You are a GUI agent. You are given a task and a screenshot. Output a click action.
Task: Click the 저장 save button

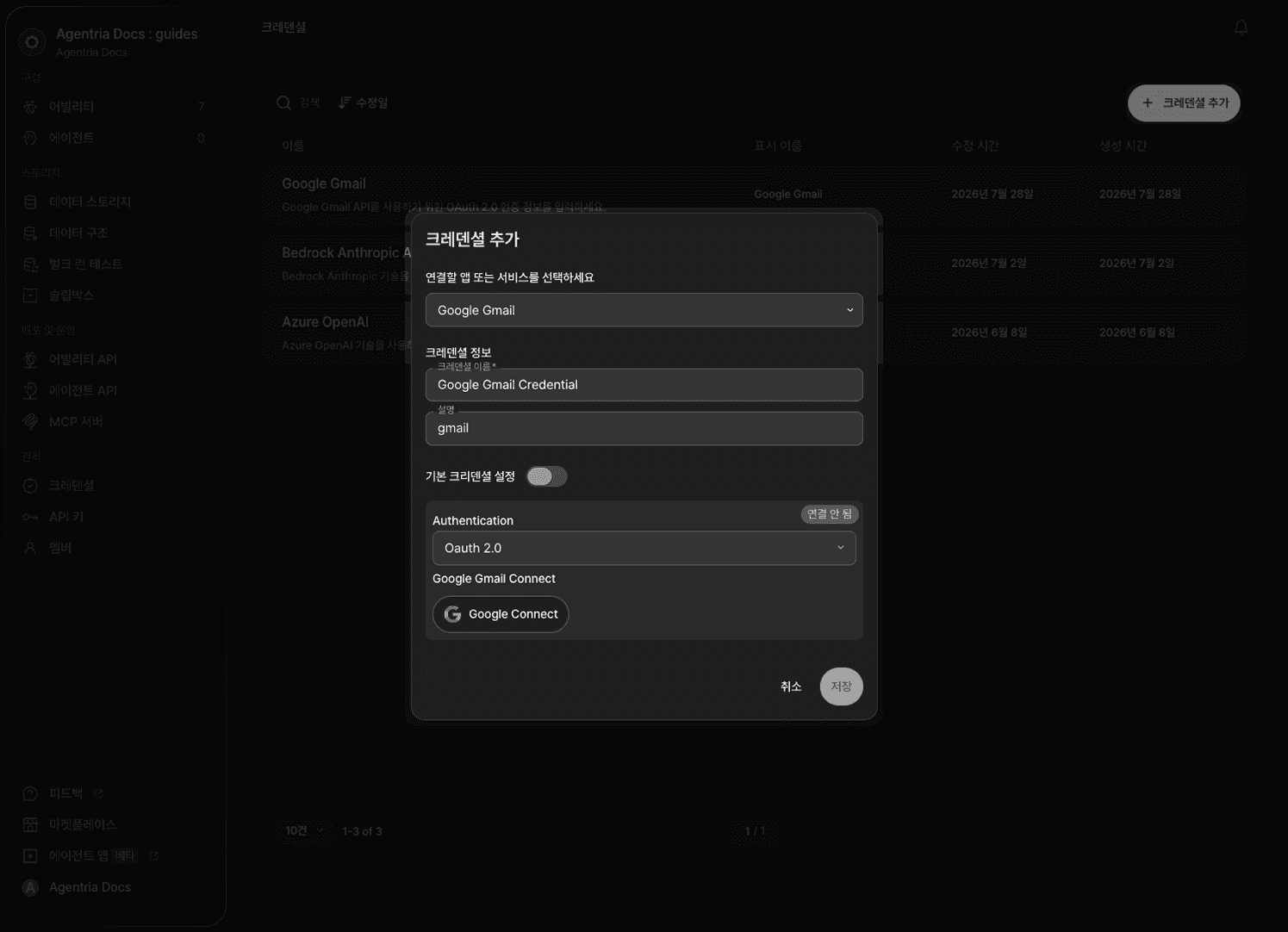coord(841,687)
